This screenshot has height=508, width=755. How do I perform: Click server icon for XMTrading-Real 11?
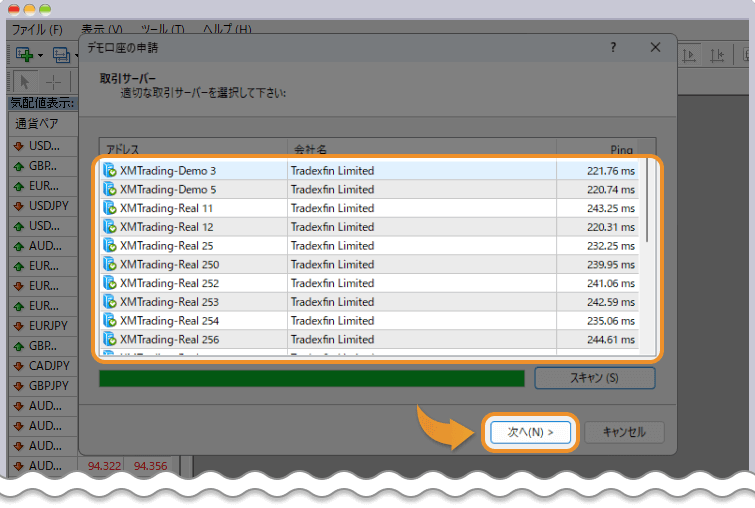[x=110, y=208]
